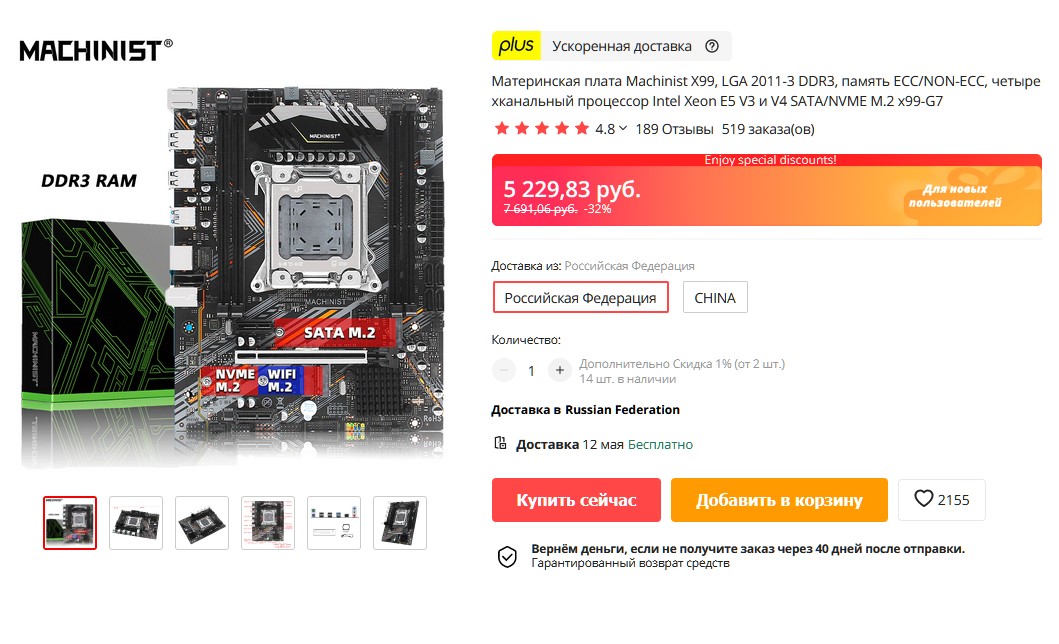The width and height of the screenshot is (1059, 644).
Task: Click the yellow plus badge
Action: [x=516, y=46]
